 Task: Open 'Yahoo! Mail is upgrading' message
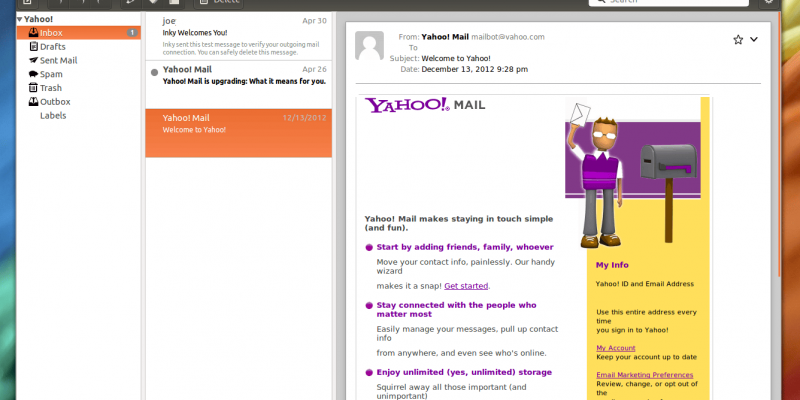(238, 84)
